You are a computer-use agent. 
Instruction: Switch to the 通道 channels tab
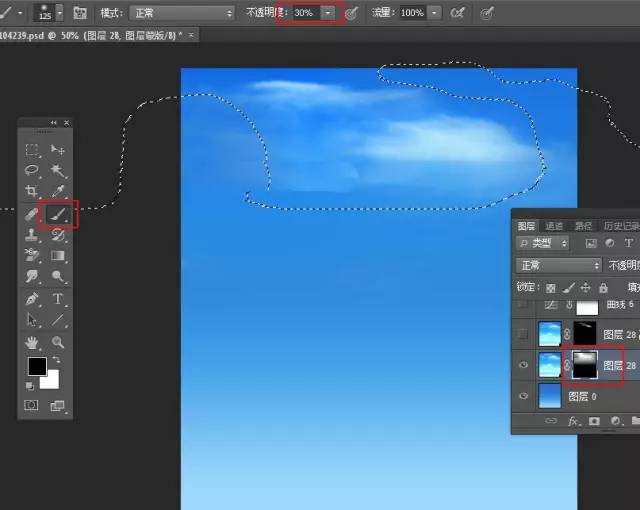click(554, 226)
